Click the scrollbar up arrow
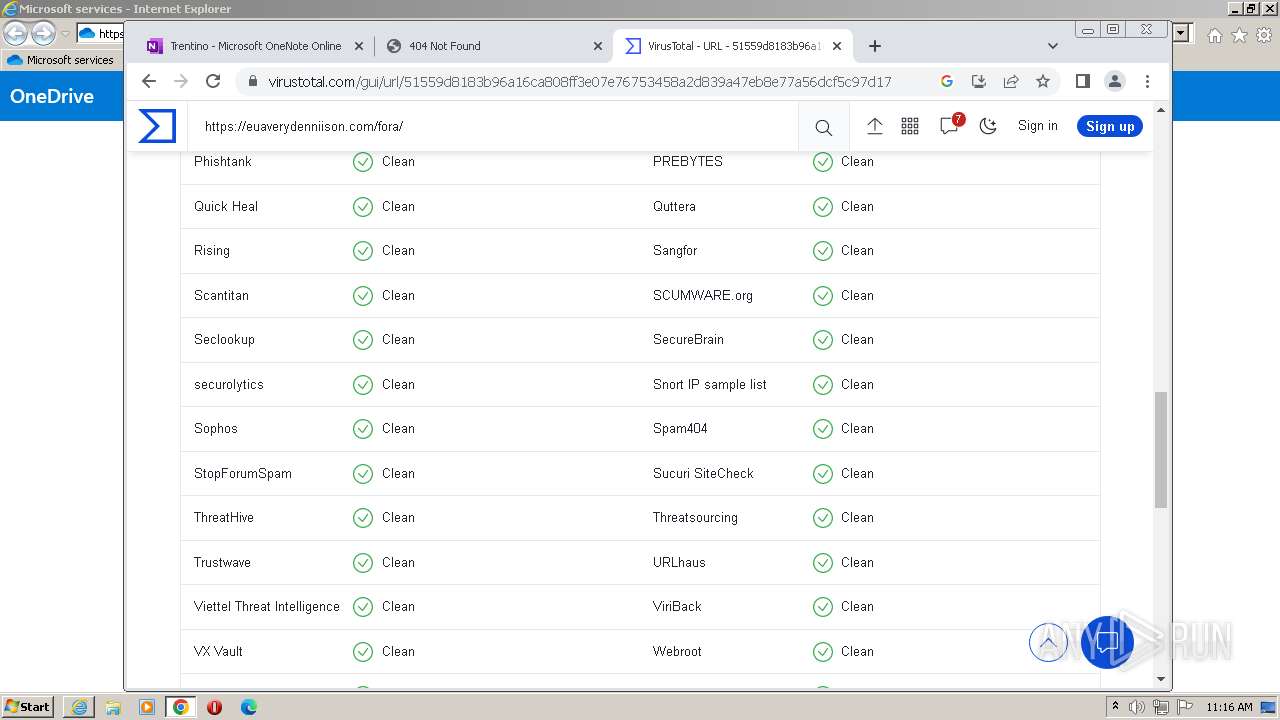 [1161, 109]
